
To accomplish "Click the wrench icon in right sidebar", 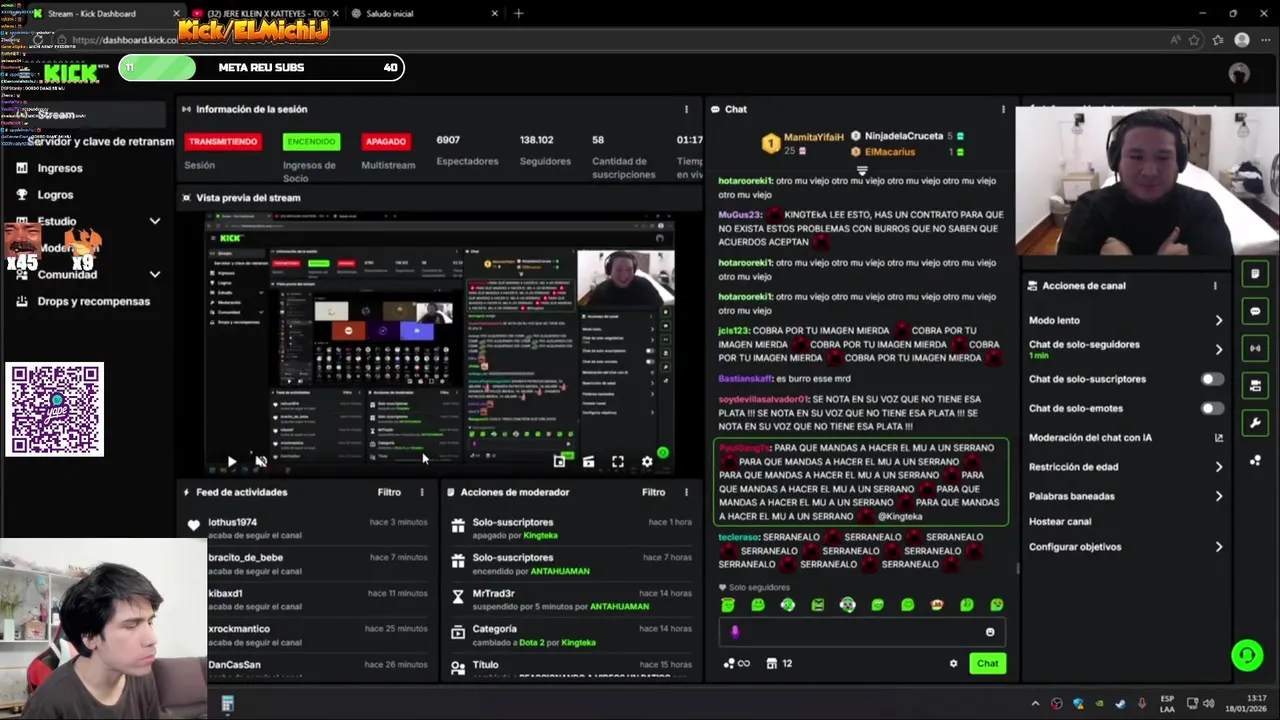I will tap(1255, 423).
